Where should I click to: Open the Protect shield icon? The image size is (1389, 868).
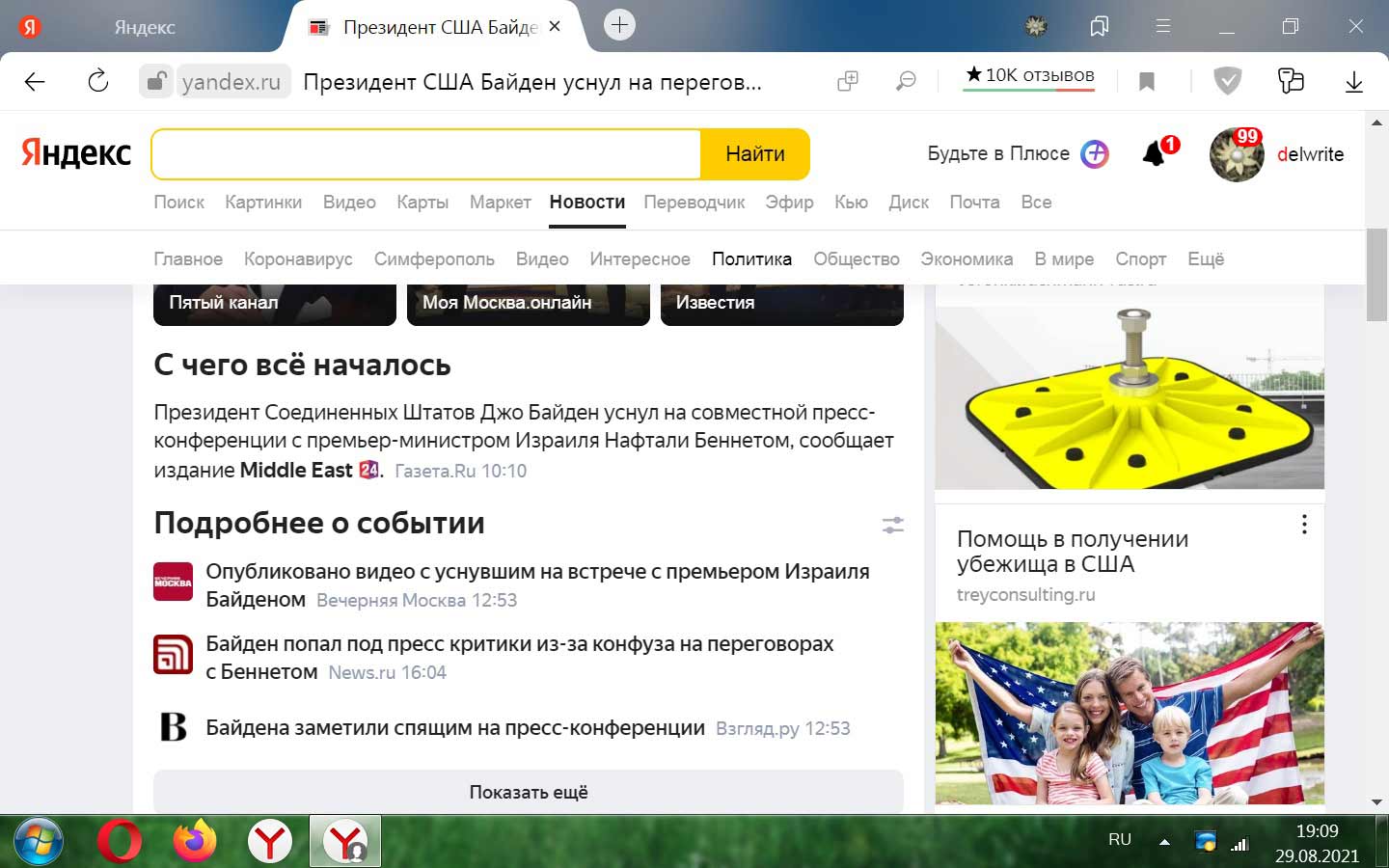1227,81
